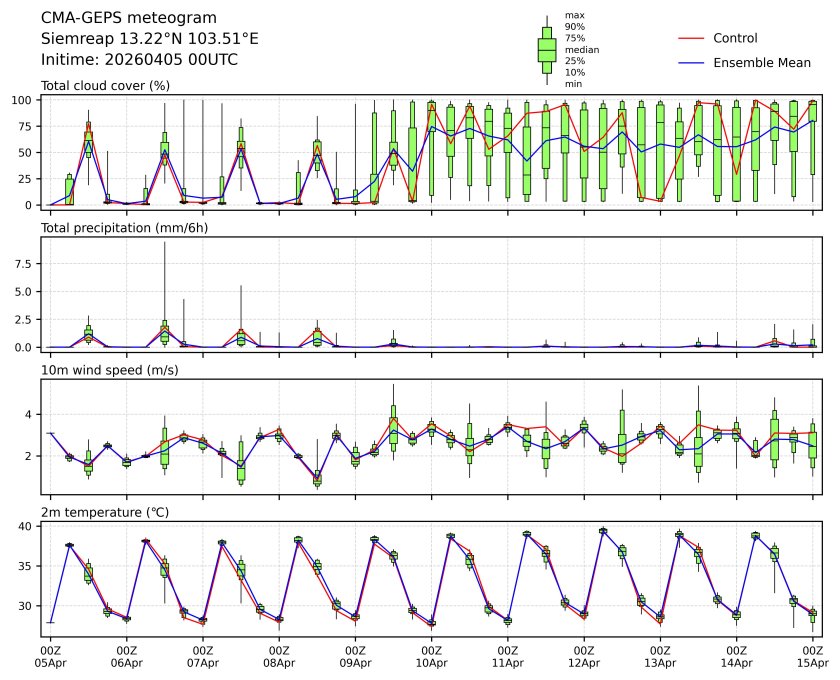Click the 00Z 15Apr time axis label
Image resolution: width=840 pixels, height=680 pixels.
click(811, 656)
